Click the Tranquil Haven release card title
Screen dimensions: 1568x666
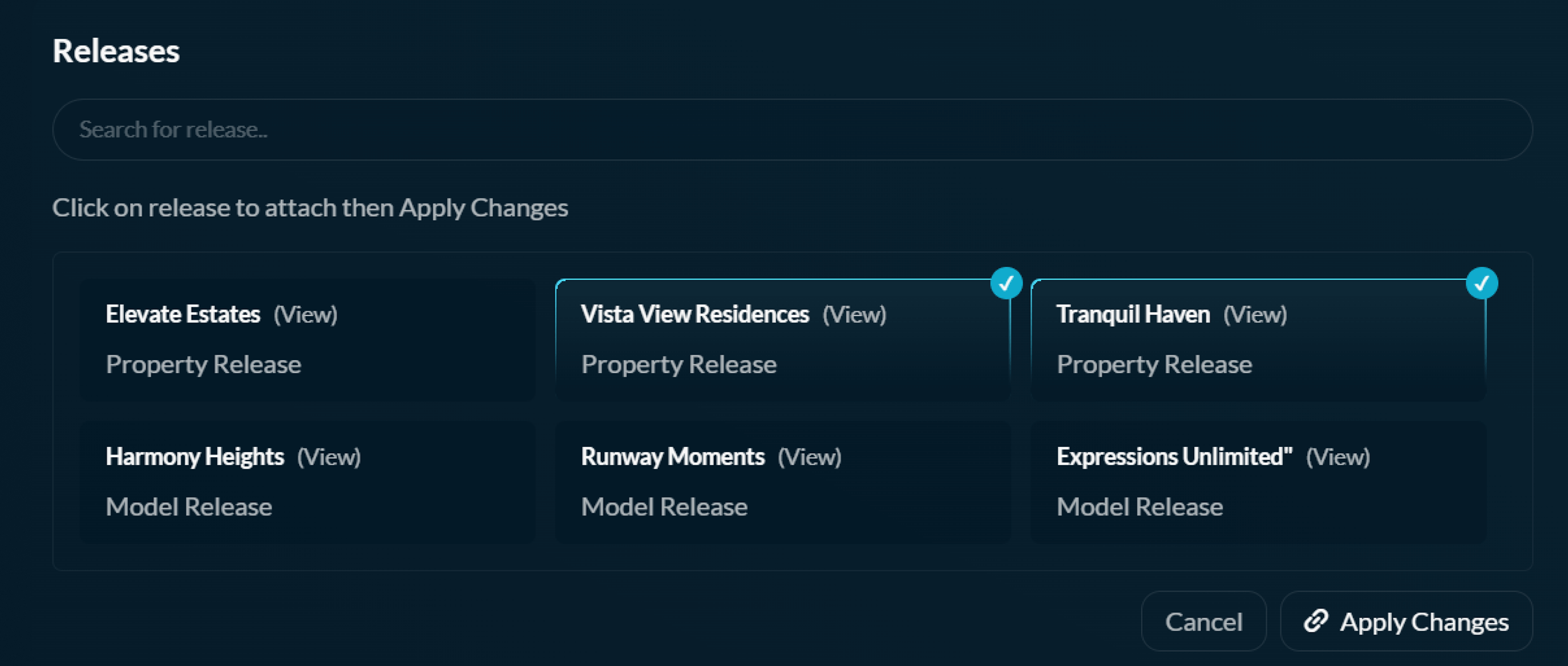click(1133, 314)
